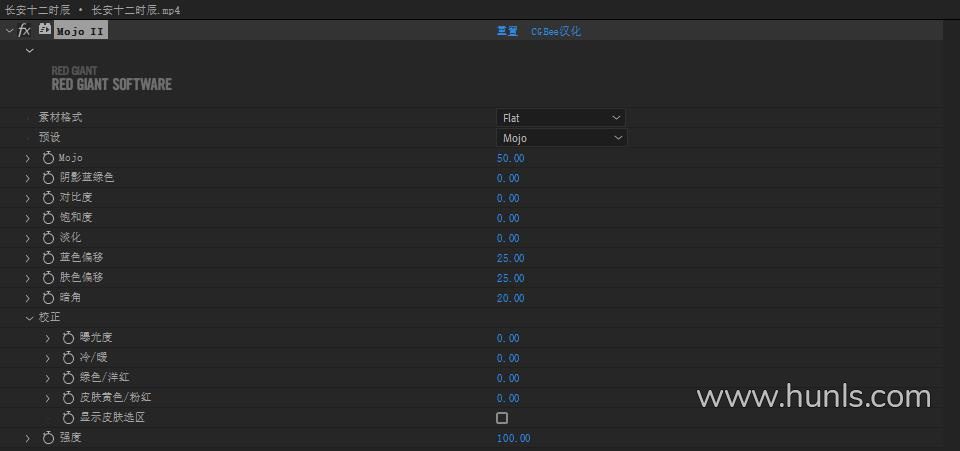
Task: Select the Mojo II effect name
Action: coord(80,31)
